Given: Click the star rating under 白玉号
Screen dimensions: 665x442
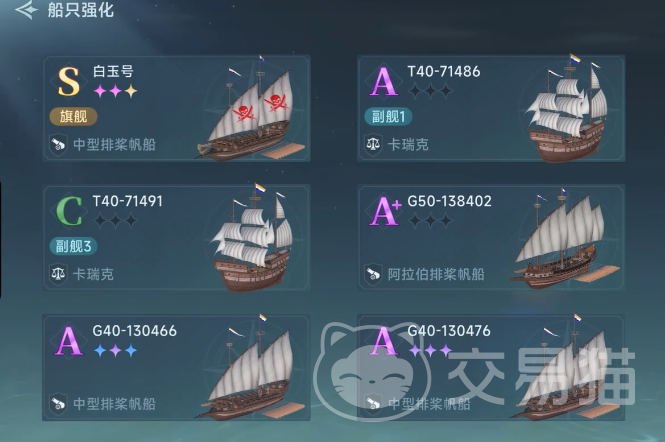Looking at the screenshot, I should tap(115, 91).
